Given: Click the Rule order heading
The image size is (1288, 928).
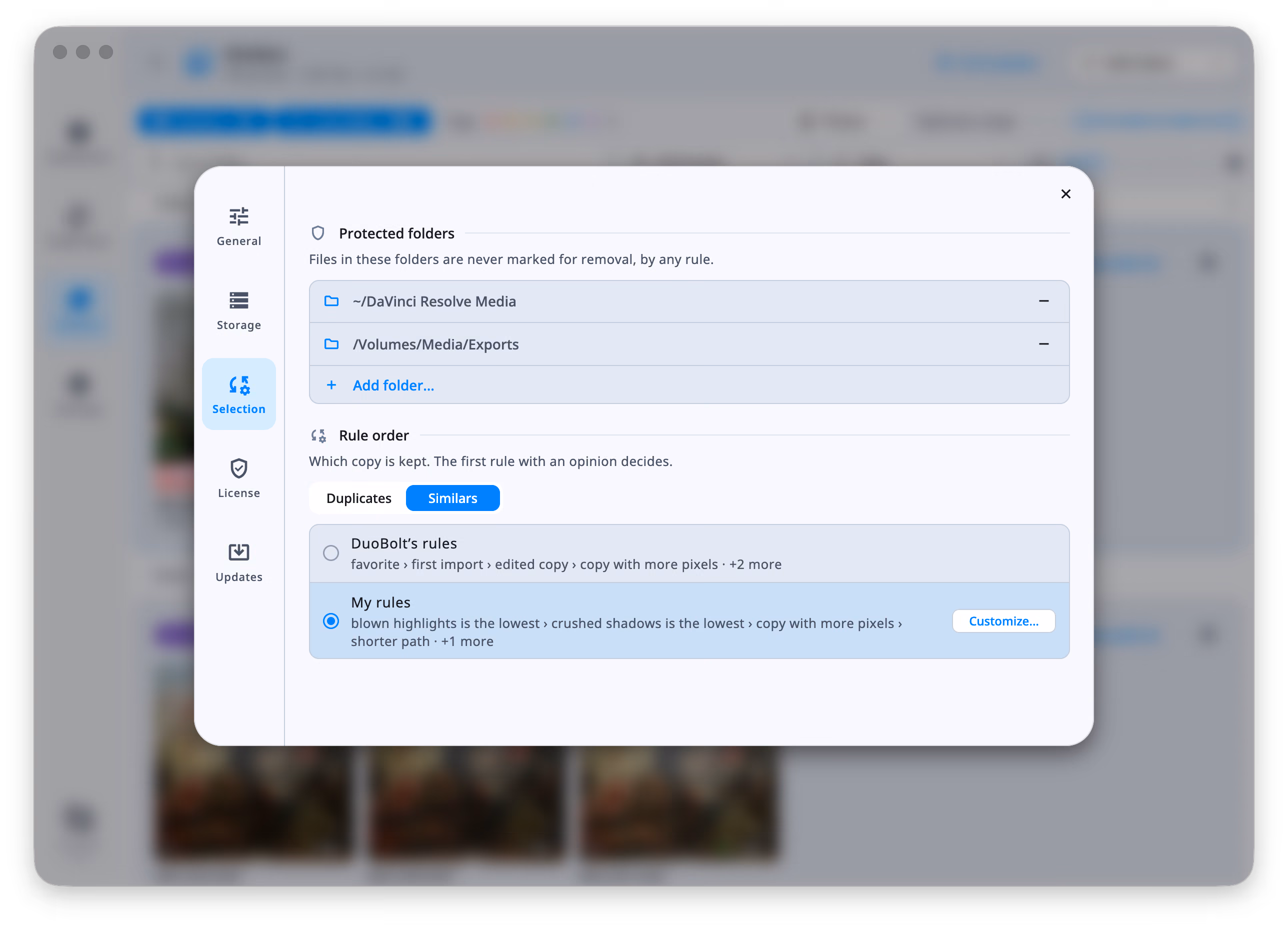Looking at the screenshot, I should [x=373, y=435].
